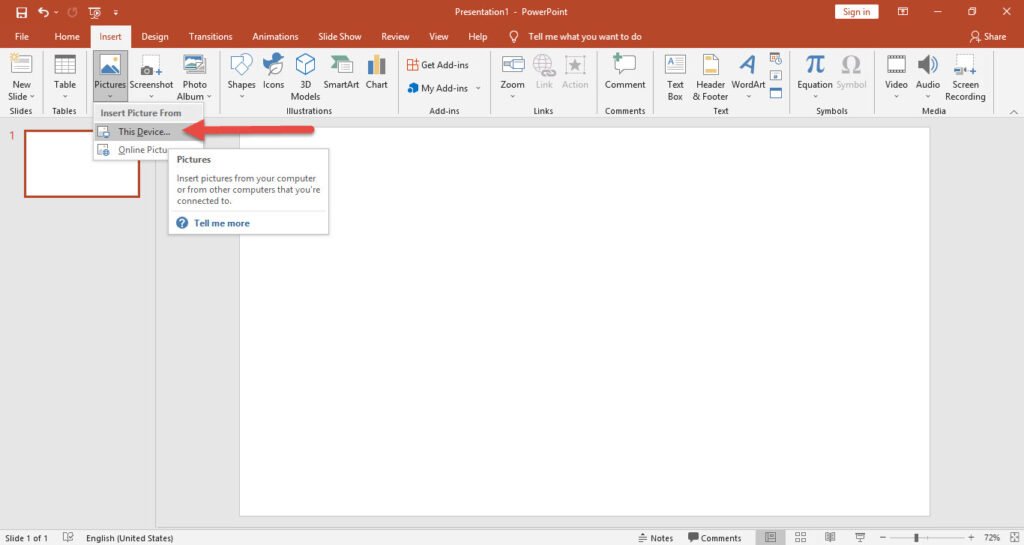Open Customize Quick Access Toolbar dropdown
This screenshot has height=545, width=1024.
pos(116,12)
